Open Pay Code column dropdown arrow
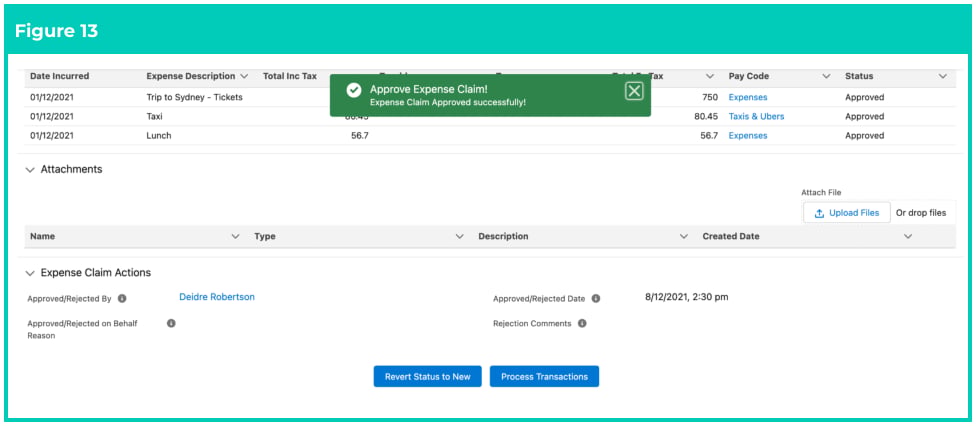This screenshot has width=976, height=426. point(827,76)
